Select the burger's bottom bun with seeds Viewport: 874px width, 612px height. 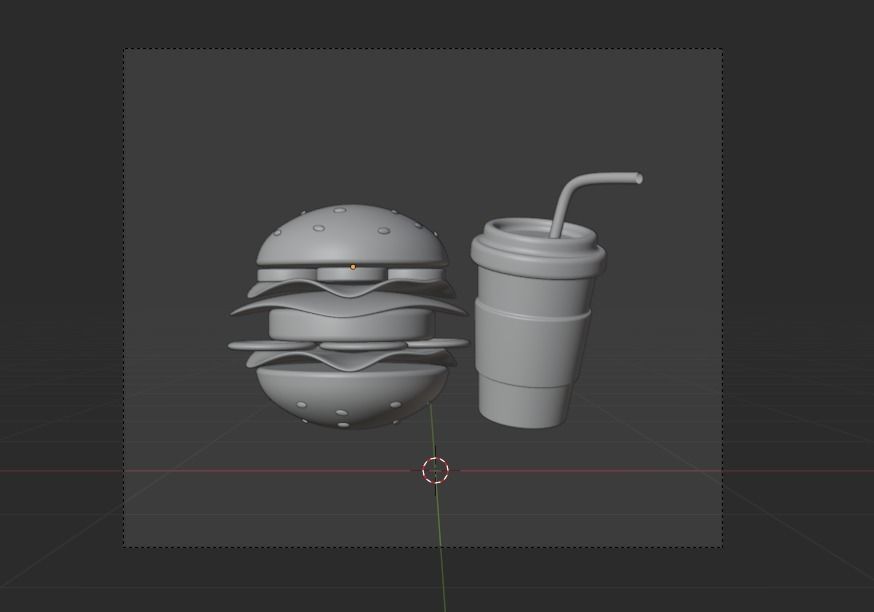(x=352, y=396)
